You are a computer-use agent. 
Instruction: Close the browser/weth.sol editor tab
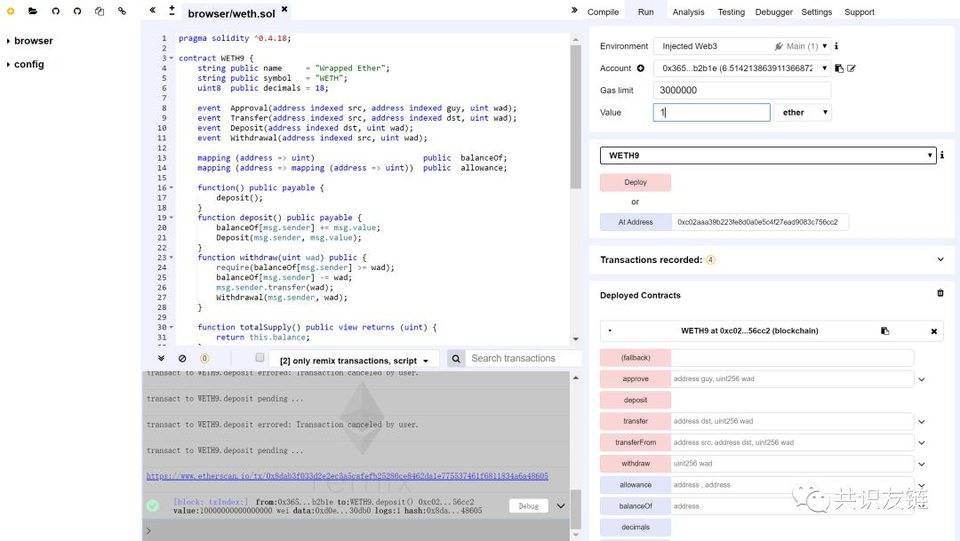tap(284, 9)
